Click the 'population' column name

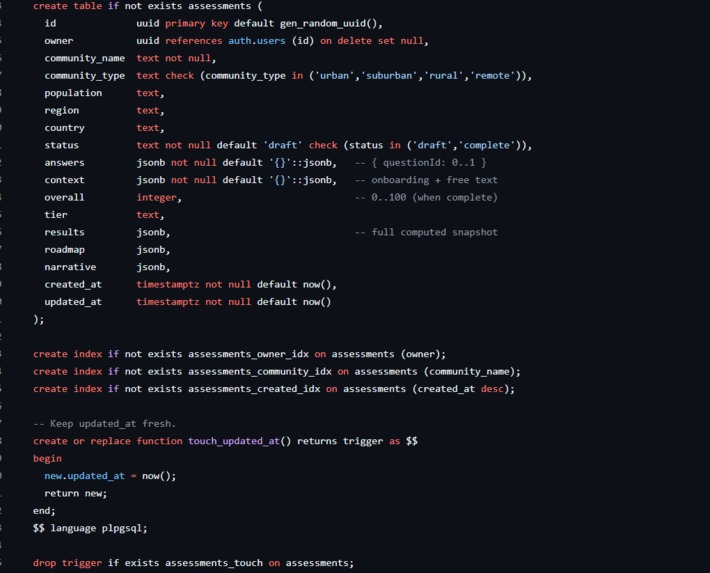73,93
